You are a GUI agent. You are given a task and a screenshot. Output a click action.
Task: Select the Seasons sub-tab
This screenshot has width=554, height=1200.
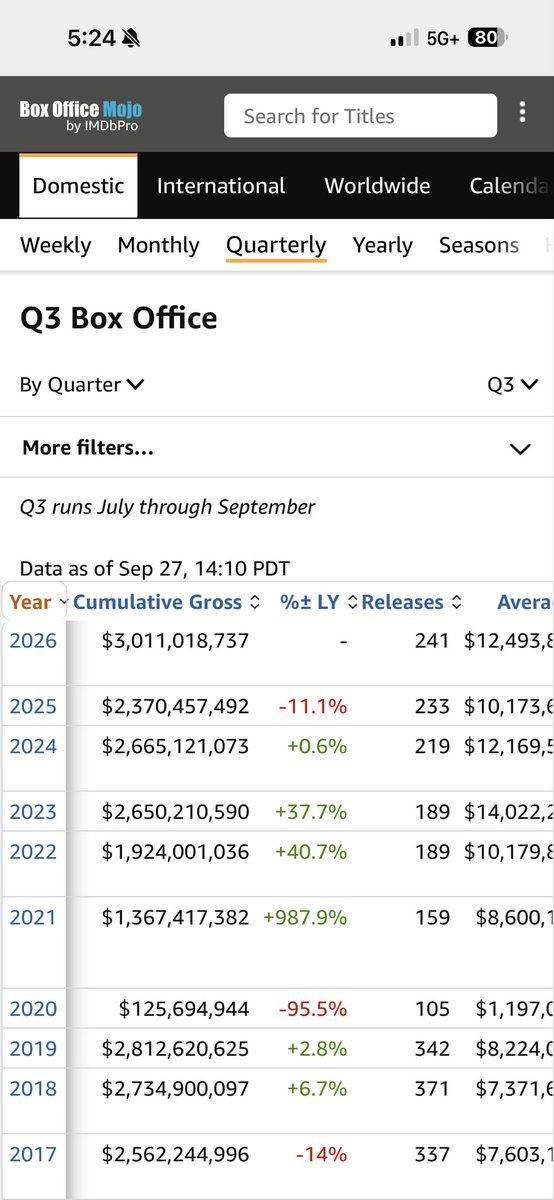click(x=479, y=245)
